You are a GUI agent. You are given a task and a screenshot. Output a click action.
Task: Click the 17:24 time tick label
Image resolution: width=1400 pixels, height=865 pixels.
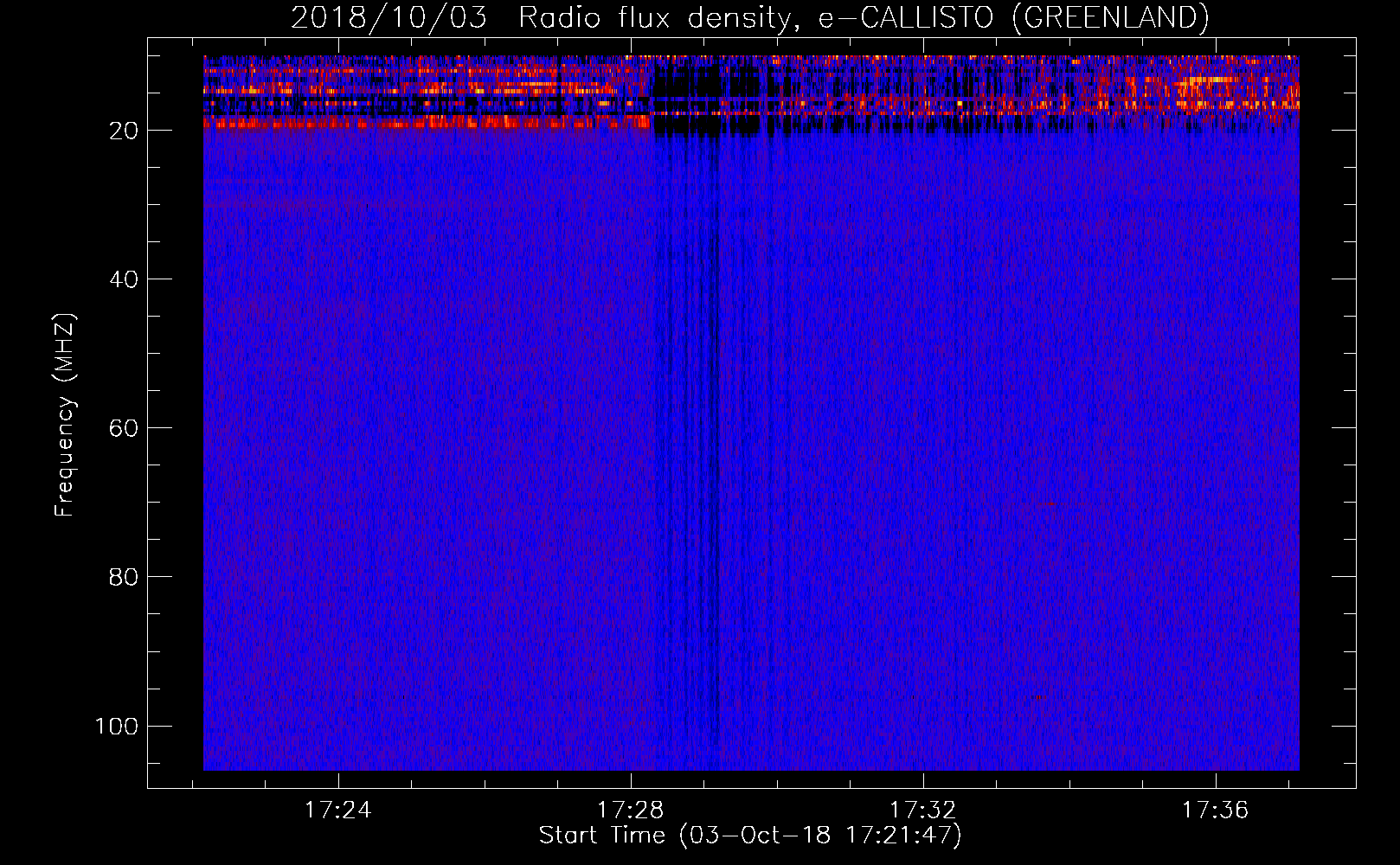pyautogui.click(x=338, y=810)
